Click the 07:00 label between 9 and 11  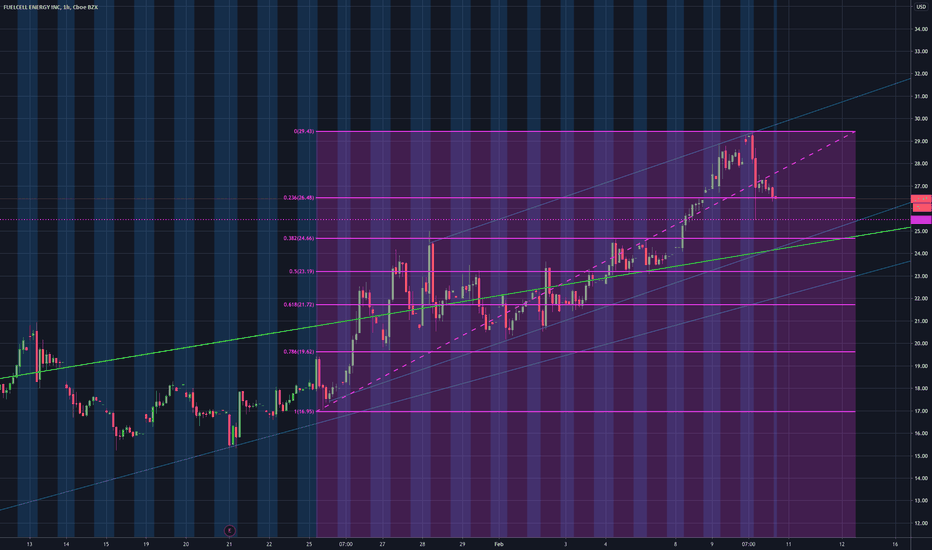click(748, 544)
